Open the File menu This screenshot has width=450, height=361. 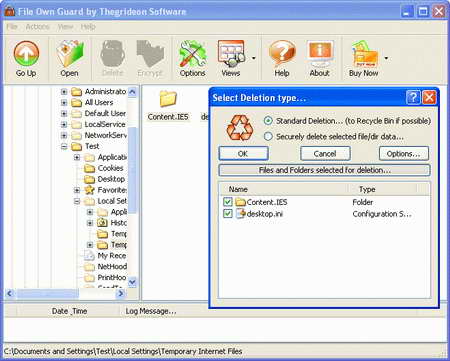pos(12,27)
